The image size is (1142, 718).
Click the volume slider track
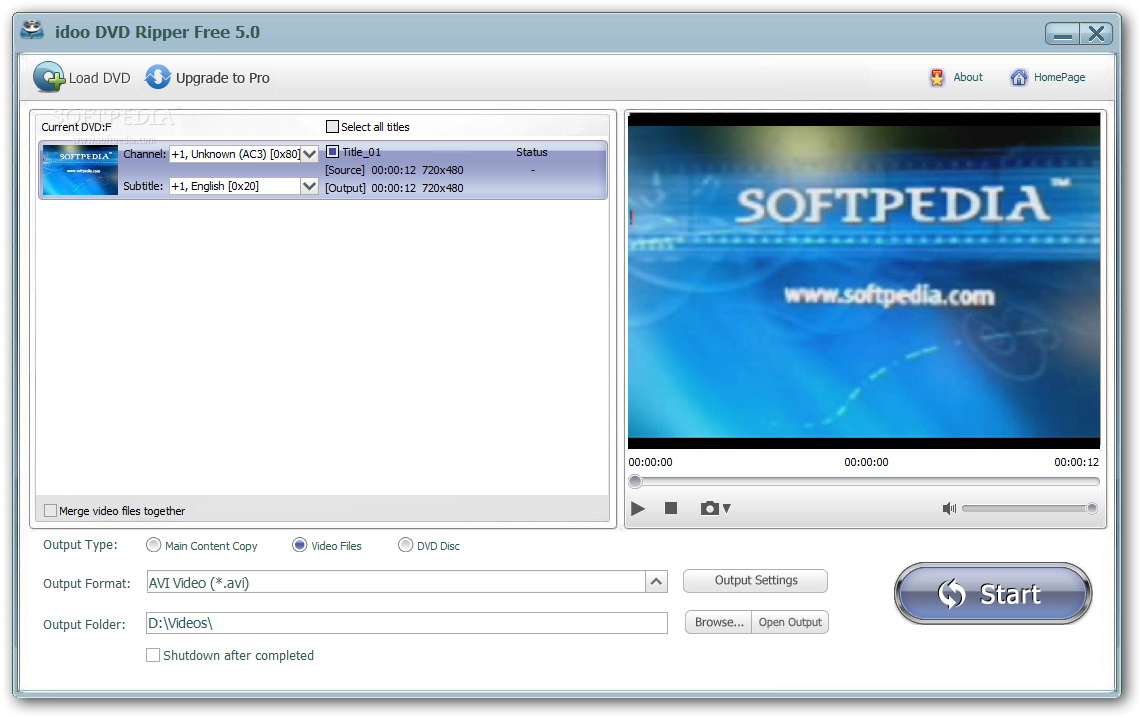(1025, 509)
